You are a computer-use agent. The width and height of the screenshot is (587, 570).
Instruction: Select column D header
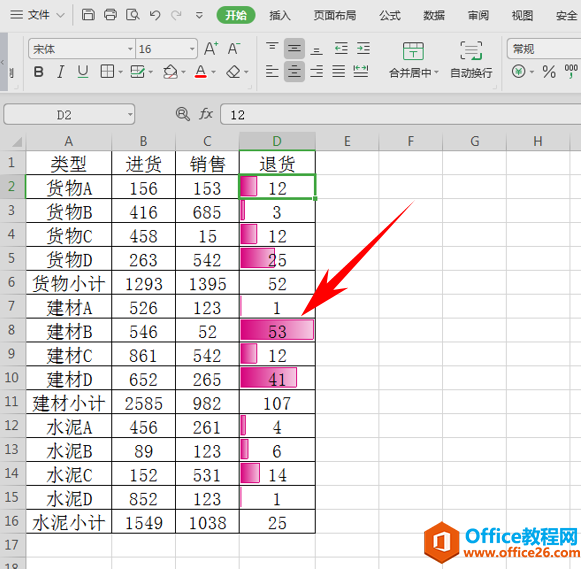point(277,141)
